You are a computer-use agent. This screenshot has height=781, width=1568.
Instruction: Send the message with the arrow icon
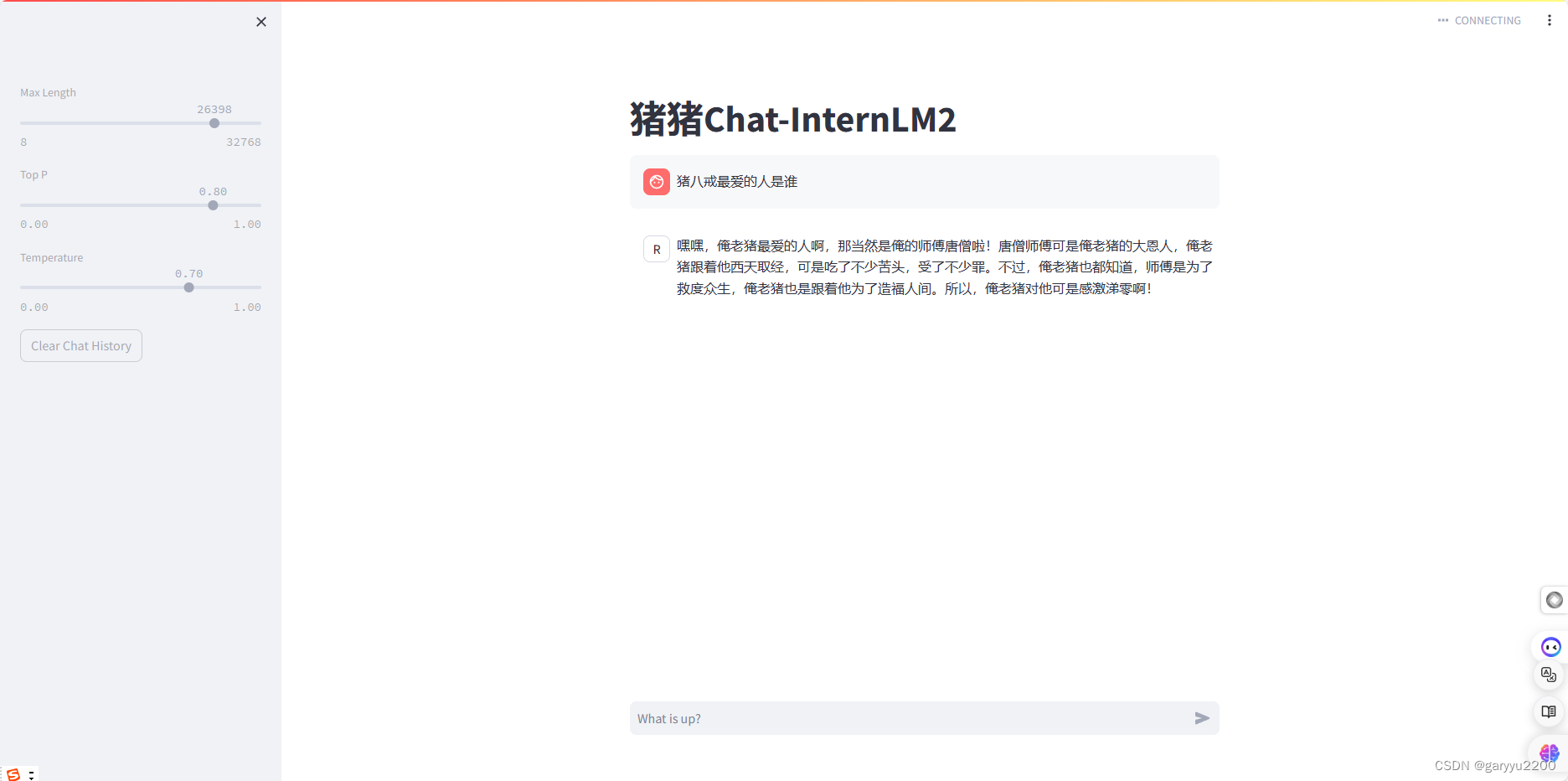(x=1202, y=718)
